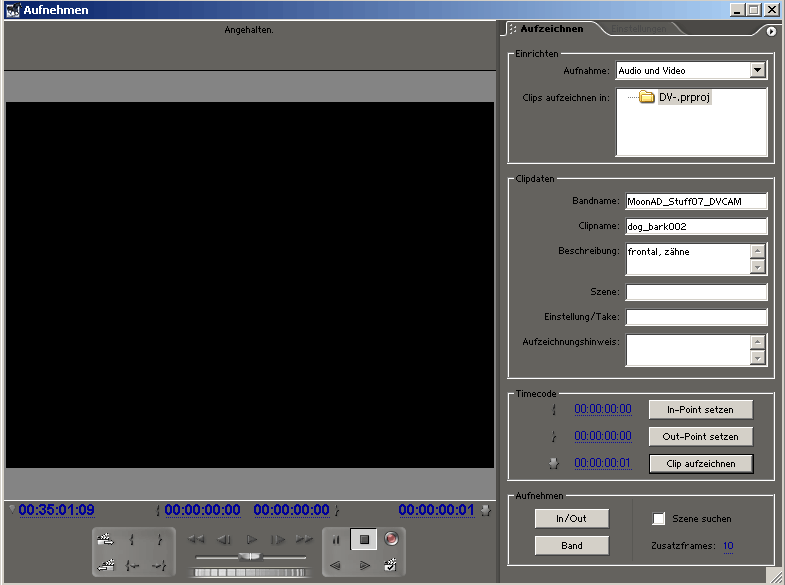The image size is (785, 585).
Task: Step forward one frame
Action: (x=277, y=539)
